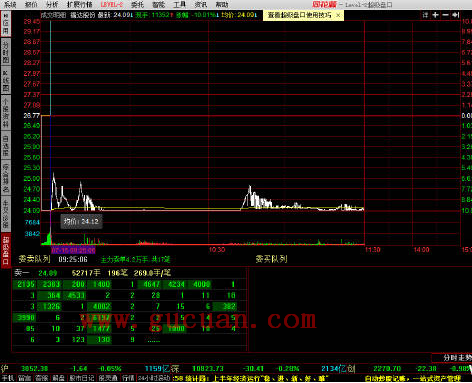
Task: Click the 269.0手/笔 average value
Action: pos(152,273)
